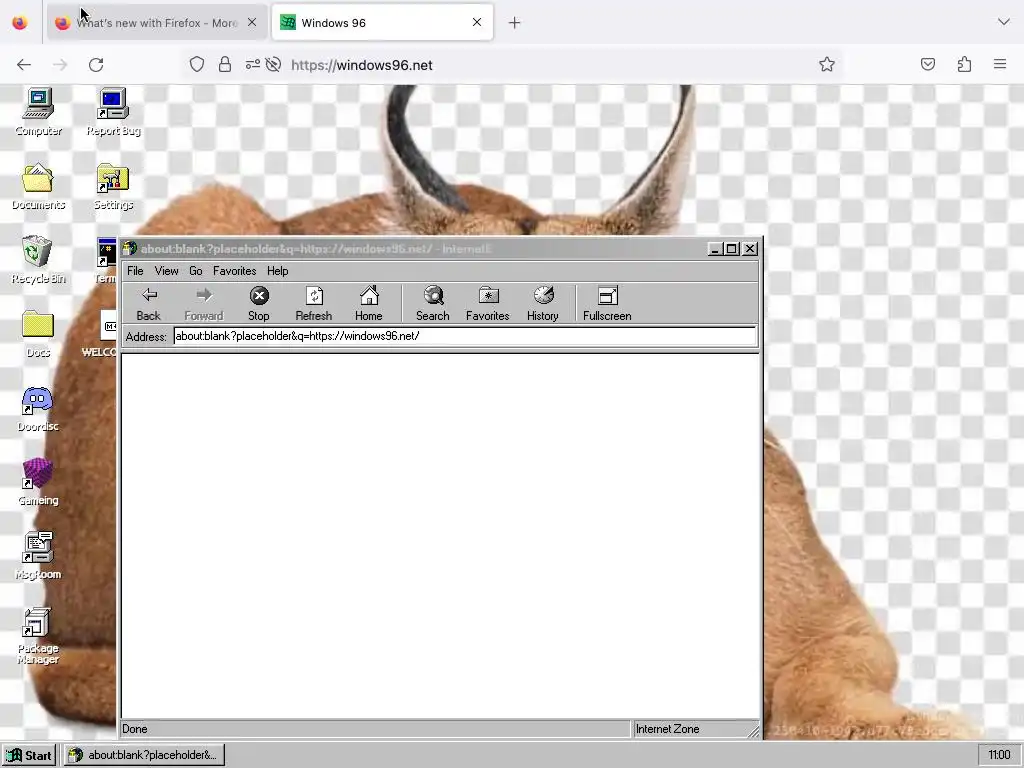Image resolution: width=1024 pixels, height=768 pixels.
Task: Open the Favorites menu in menu bar
Action: pyautogui.click(x=234, y=271)
